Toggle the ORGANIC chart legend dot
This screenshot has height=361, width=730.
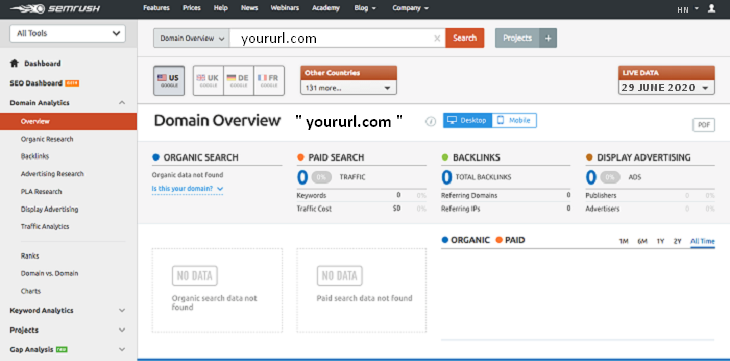tap(445, 240)
